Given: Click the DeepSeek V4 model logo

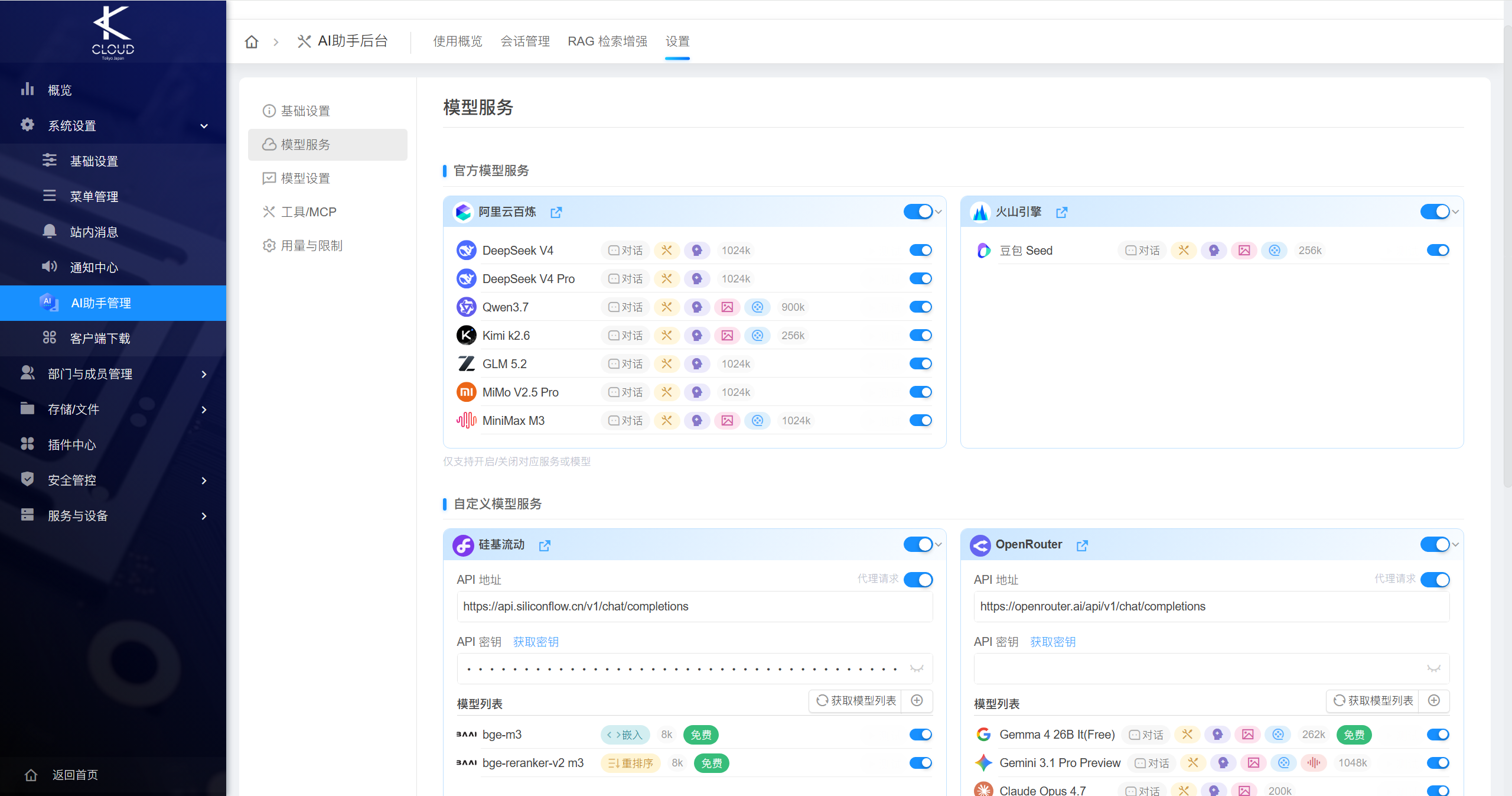Looking at the screenshot, I should click(x=467, y=251).
